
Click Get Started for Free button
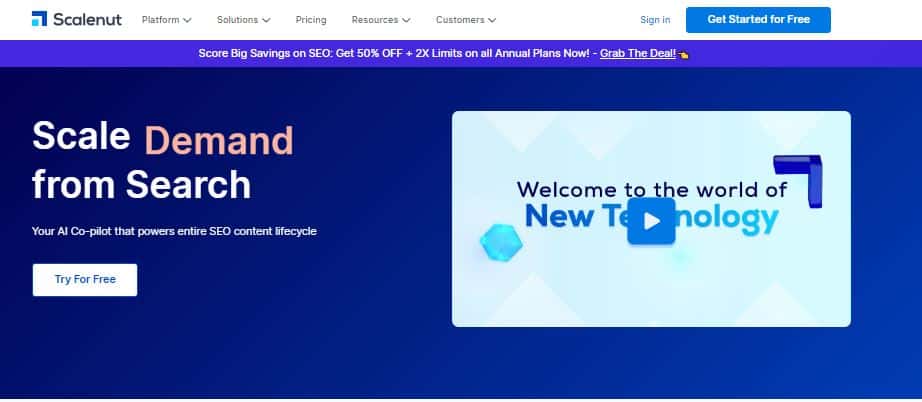tap(759, 20)
